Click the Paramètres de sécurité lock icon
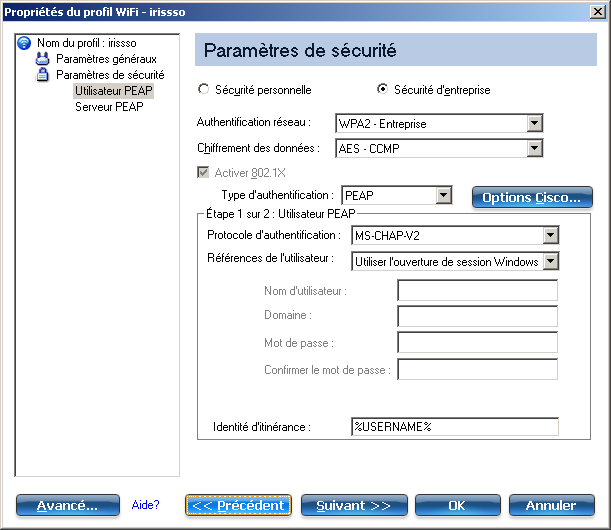The height and width of the screenshot is (530, 611). coord(42,74)
